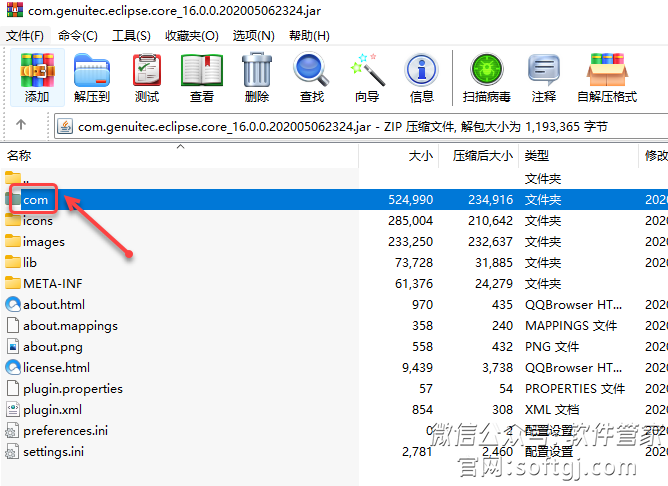Select the images folder icon
668x486 pixels.
coord(13,241)
